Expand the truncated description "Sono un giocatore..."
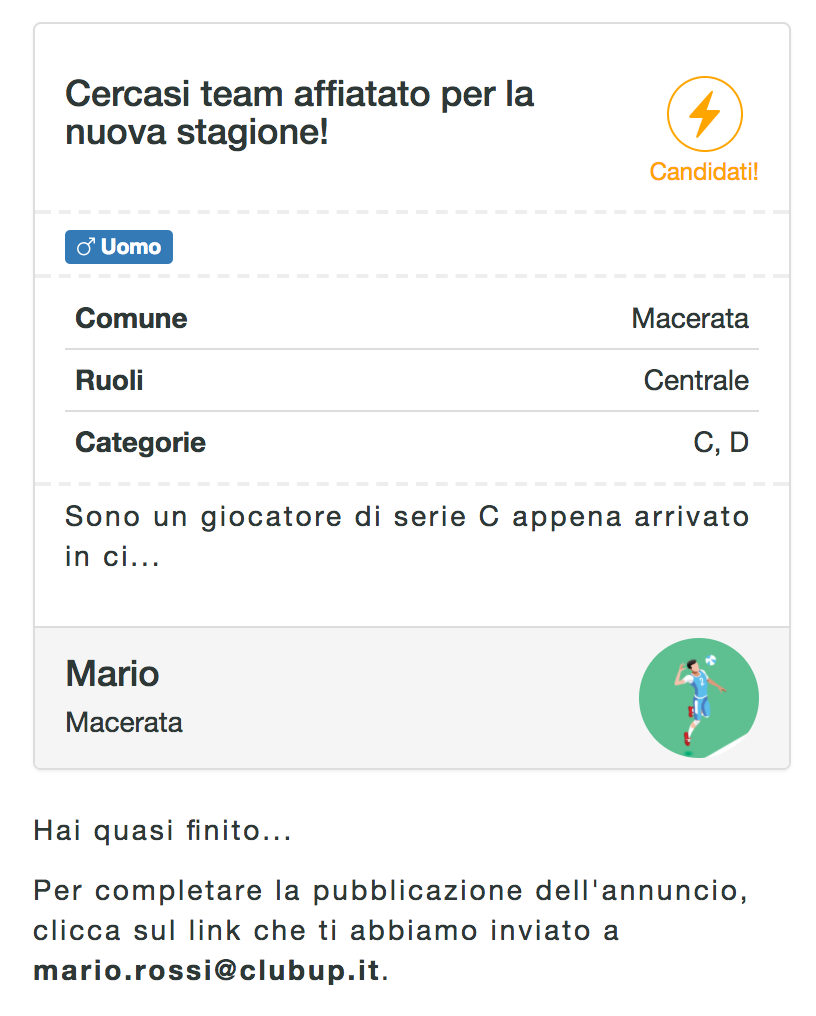The height and width of the screenshot is (1016, 816). click(x=406, y=537)
